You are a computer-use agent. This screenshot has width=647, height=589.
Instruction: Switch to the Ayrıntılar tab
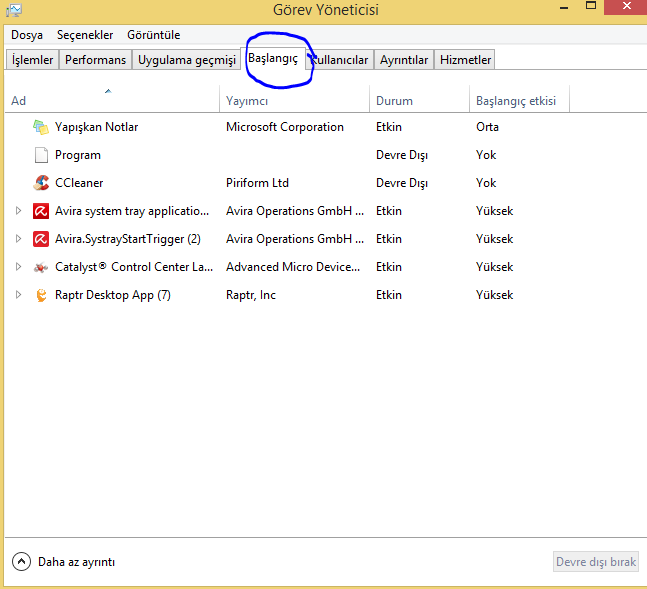404,60
